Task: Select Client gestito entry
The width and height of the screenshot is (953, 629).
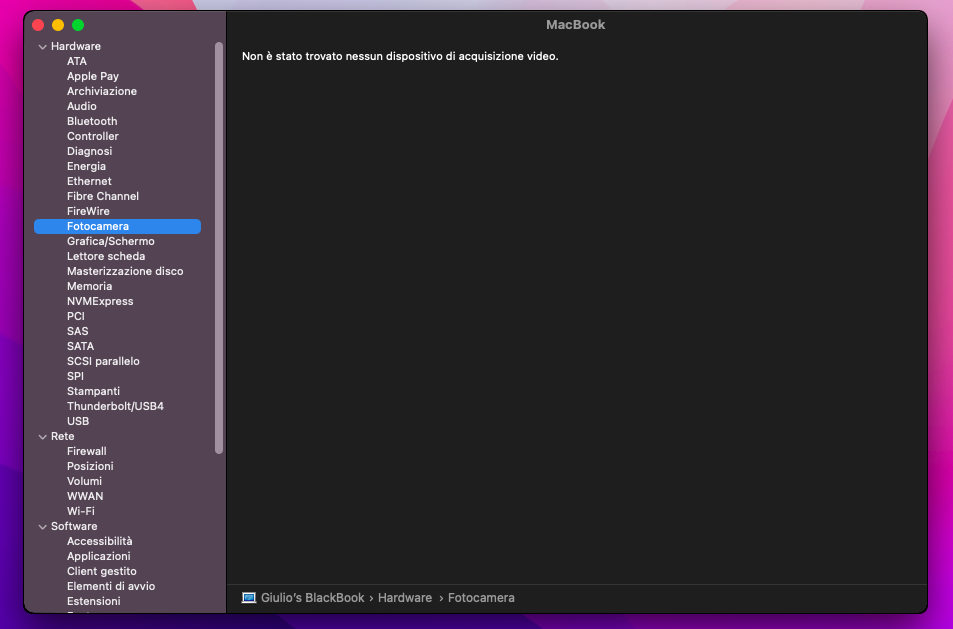Action: (x=101, y=571)
